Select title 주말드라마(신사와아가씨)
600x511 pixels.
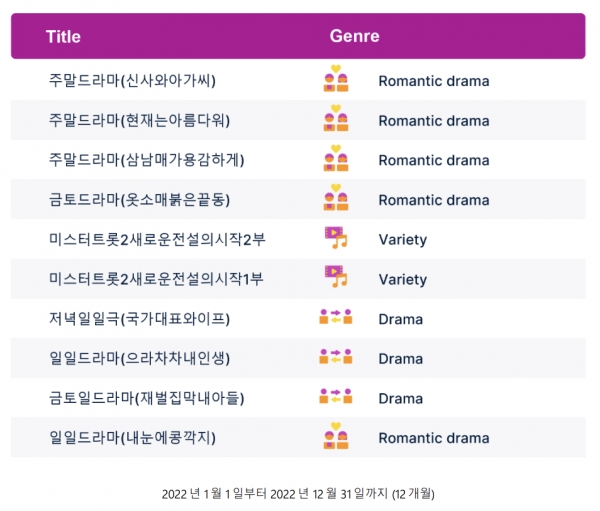(132, 81)
